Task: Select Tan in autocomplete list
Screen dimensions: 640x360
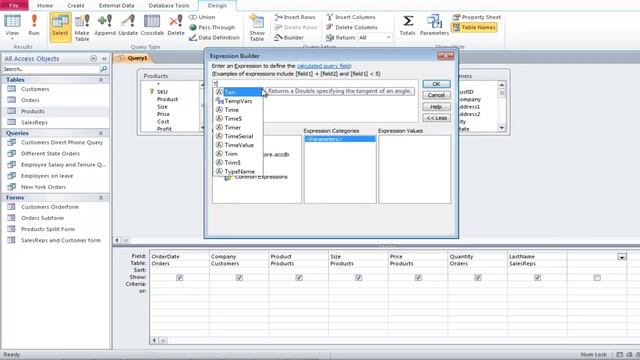Action: tap(238, 92)
